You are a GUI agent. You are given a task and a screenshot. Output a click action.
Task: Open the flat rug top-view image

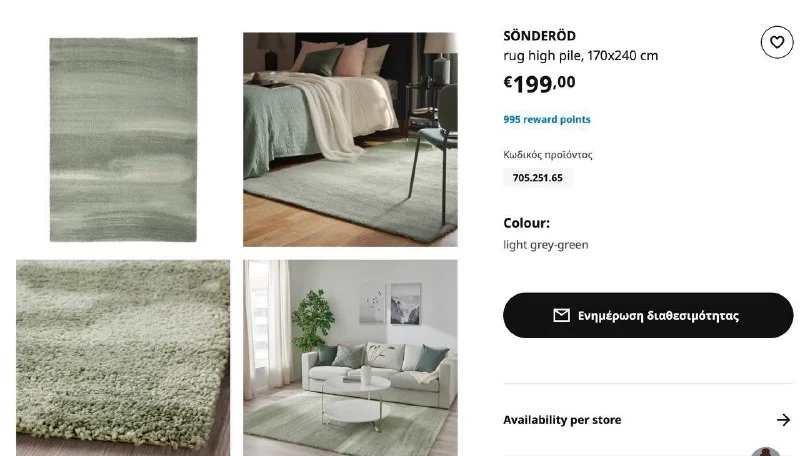click(123, 139)
